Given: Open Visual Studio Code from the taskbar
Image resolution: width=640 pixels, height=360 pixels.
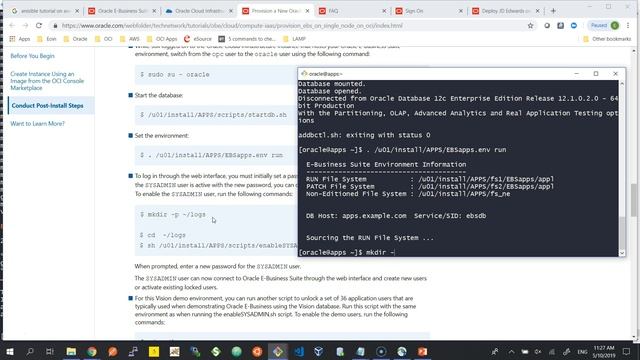Looking at the screenshot, I should click(x=299, y=351).
